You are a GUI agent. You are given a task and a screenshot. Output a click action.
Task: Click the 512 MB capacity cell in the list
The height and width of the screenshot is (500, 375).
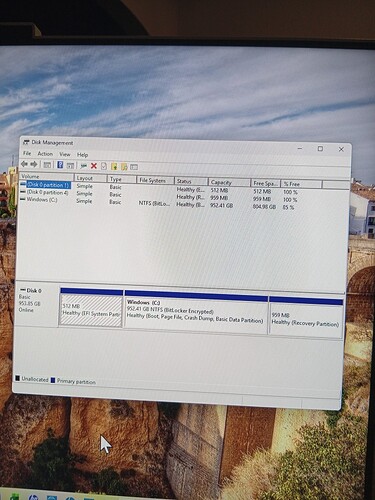(219, 191)
